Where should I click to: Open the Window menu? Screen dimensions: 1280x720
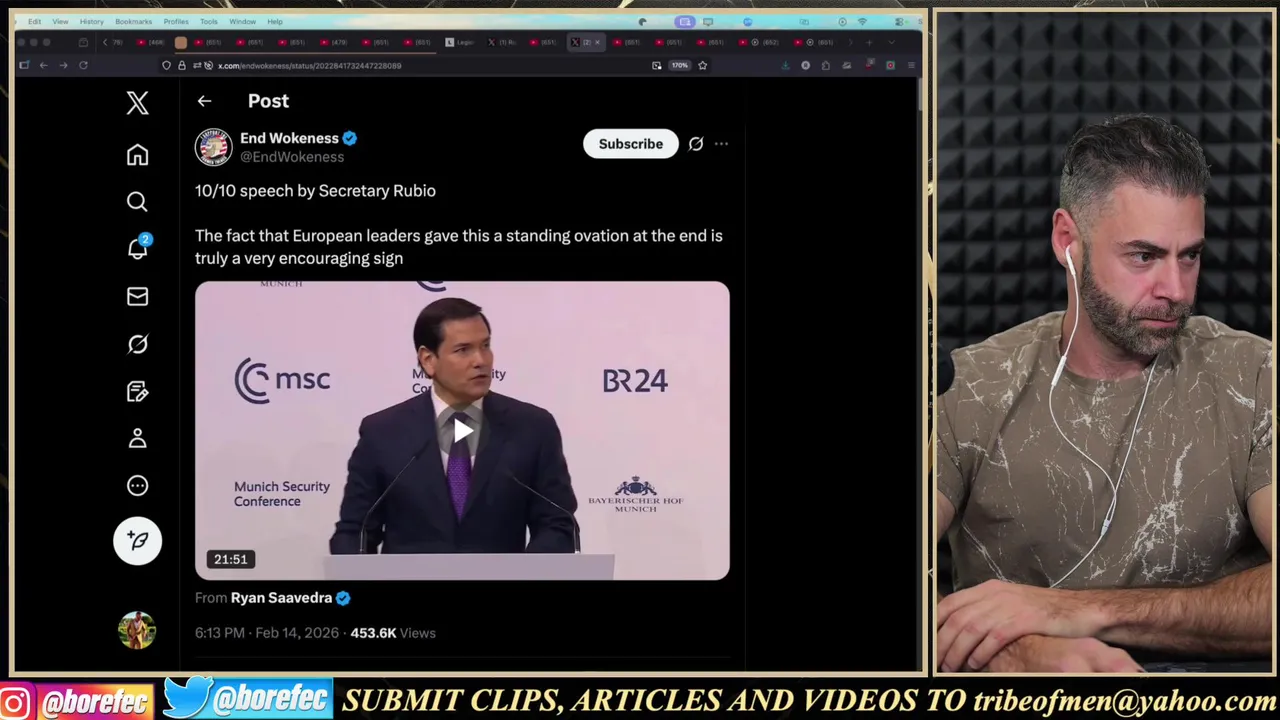click(242, 21)
